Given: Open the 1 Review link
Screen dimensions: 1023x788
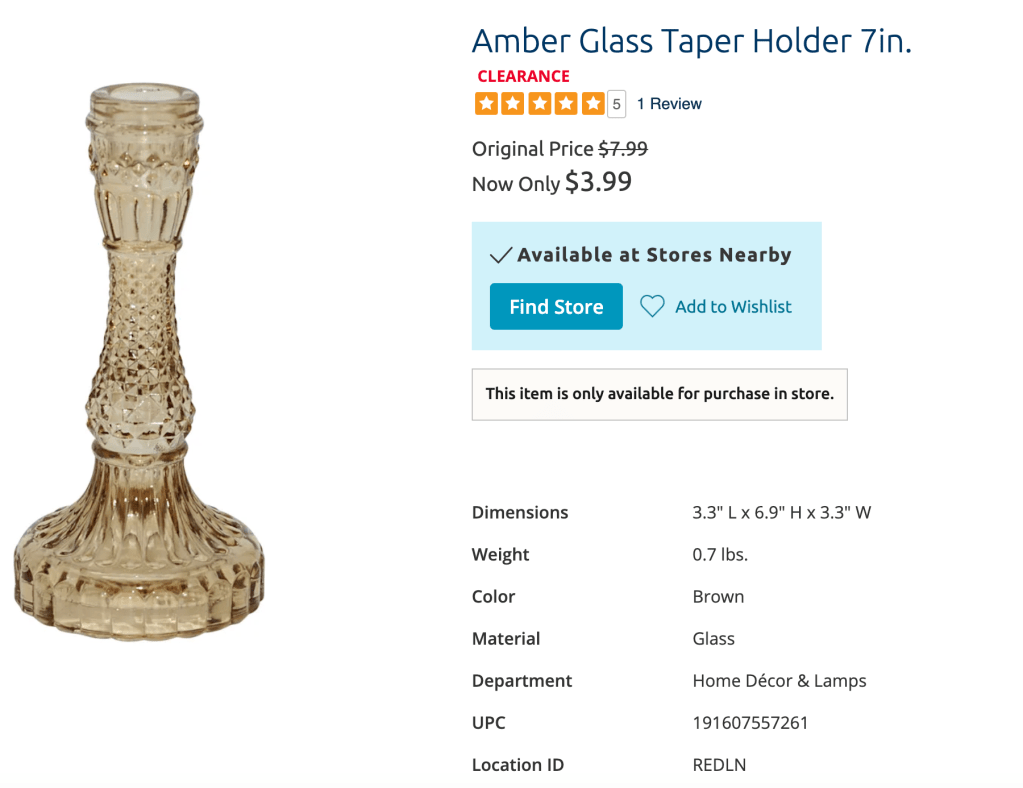Looking at the screenshot, I should [669, 104].
